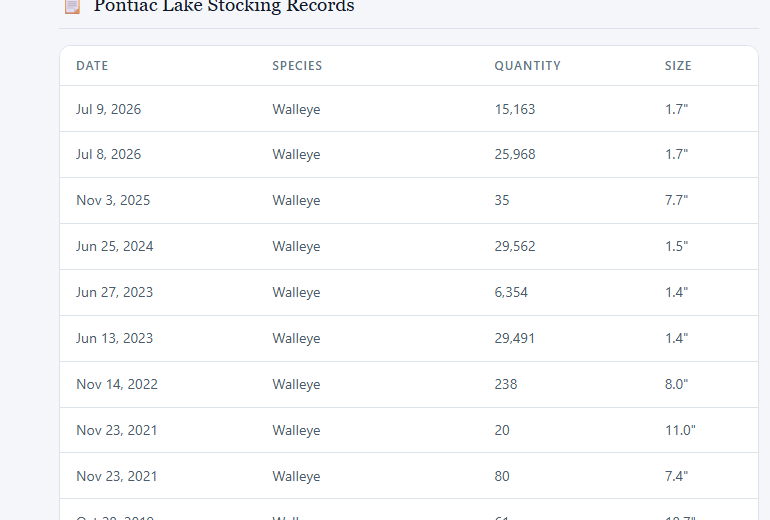Select the DATE column header

tap(92, 66)
